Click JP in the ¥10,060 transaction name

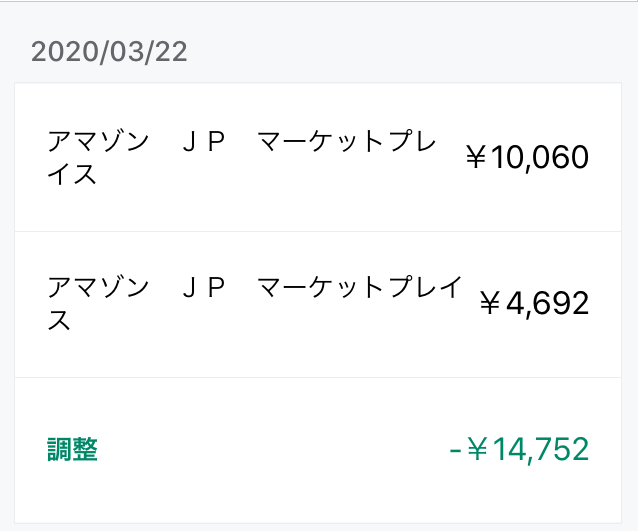(x=204, y=141)
